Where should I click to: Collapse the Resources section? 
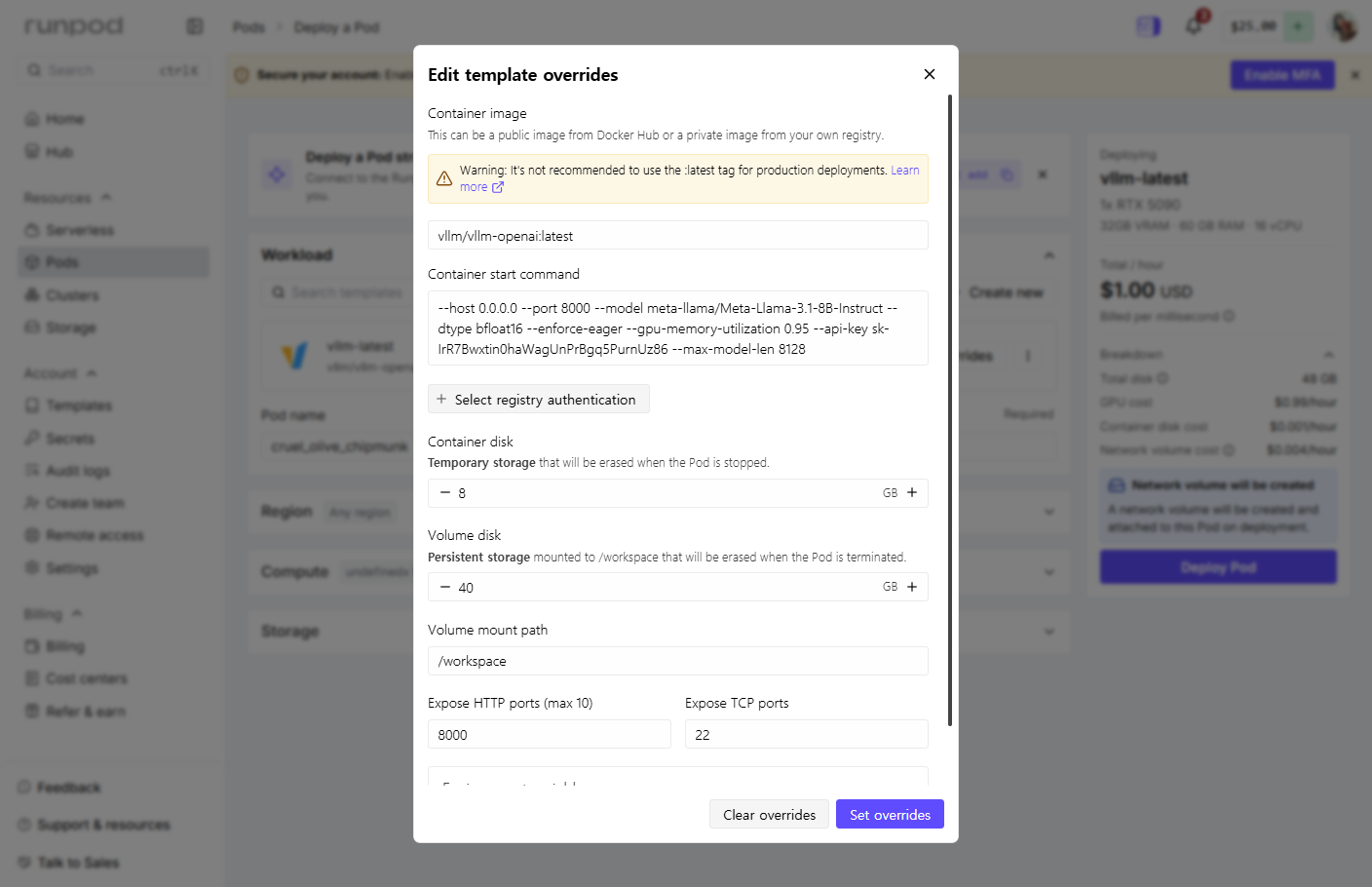[106, 197]
